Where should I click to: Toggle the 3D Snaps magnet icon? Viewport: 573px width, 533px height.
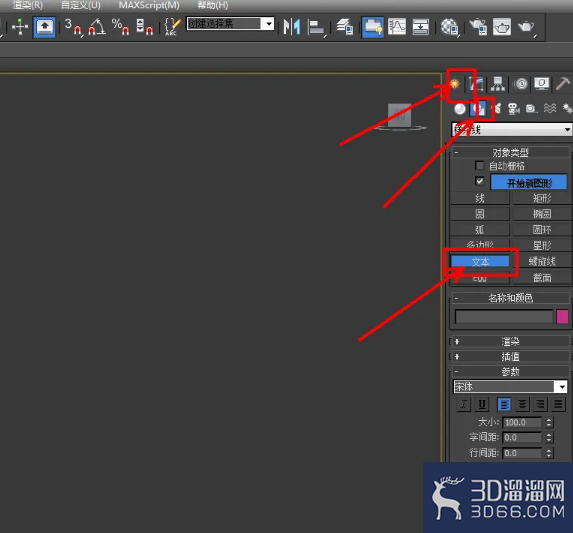point(73,27)
